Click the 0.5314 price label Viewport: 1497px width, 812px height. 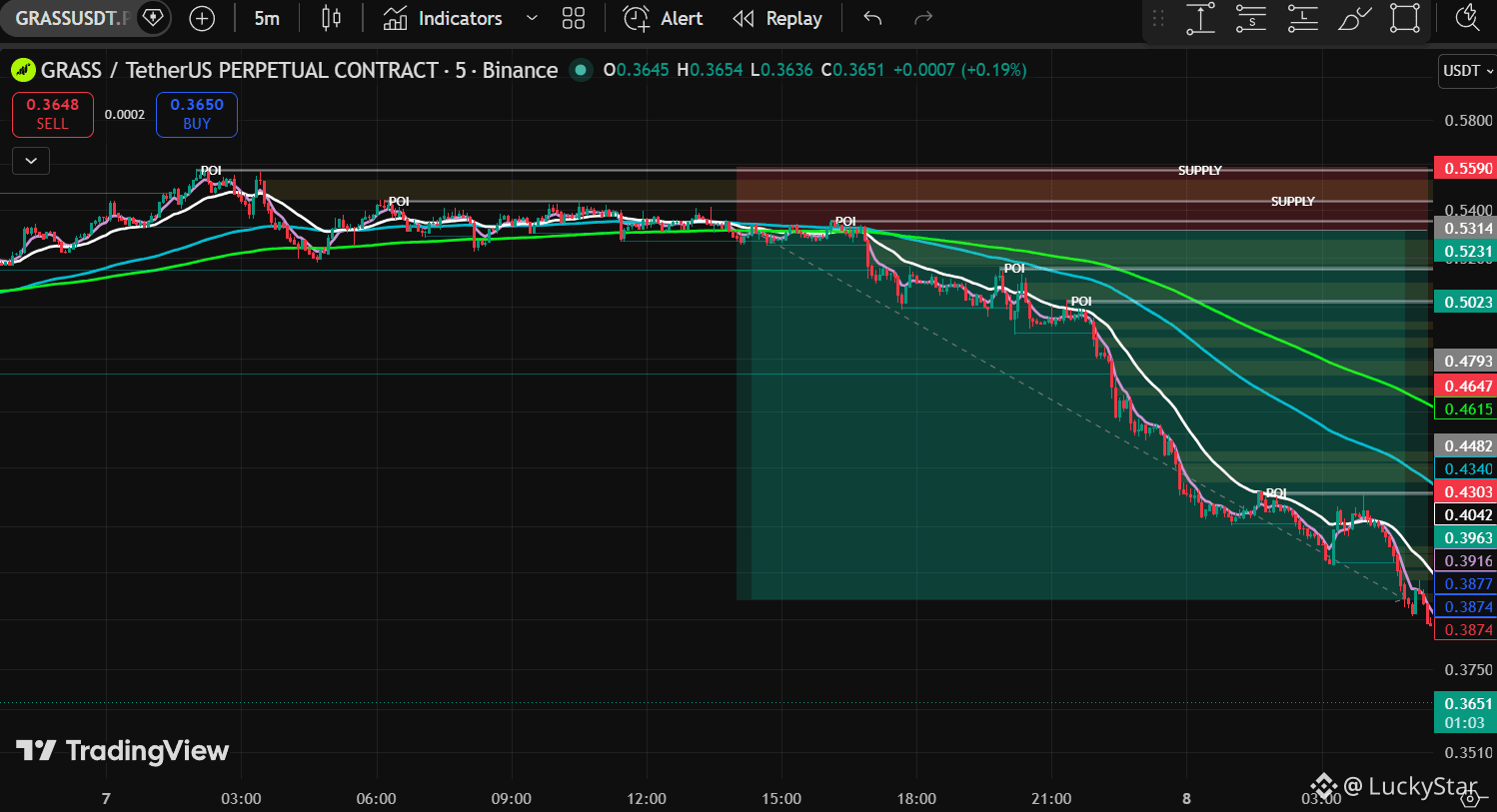pyautogui.click(x=1465, y=228)
